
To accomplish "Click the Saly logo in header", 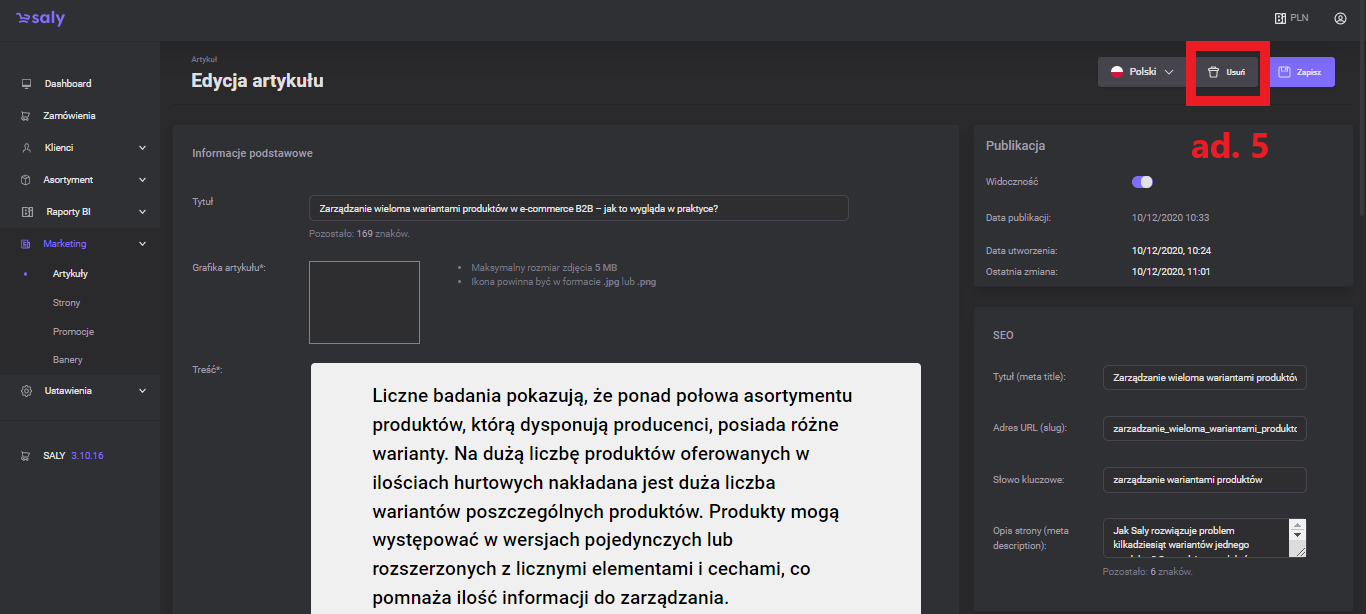I will pos(40,18).
